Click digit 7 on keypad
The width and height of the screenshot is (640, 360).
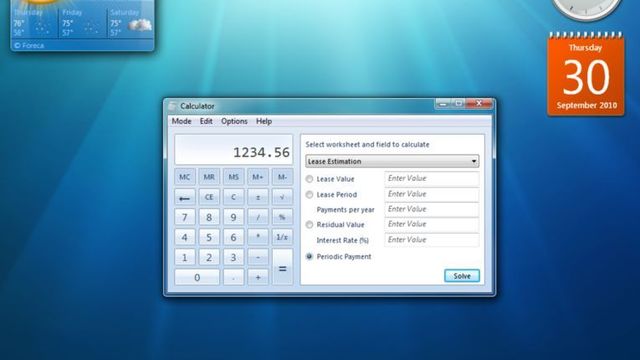pyautogui.click(x=184, y=217)
